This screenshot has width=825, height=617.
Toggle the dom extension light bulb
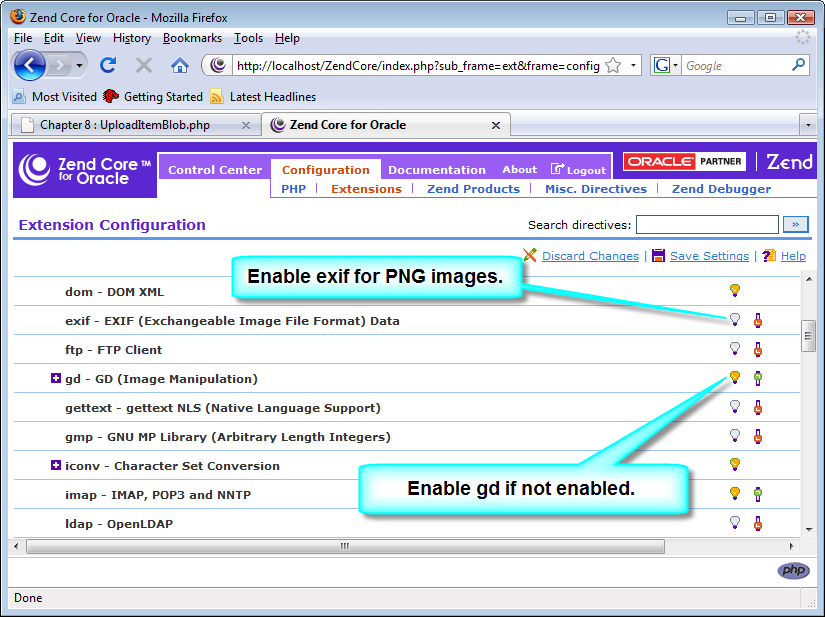tap(735, 290)
